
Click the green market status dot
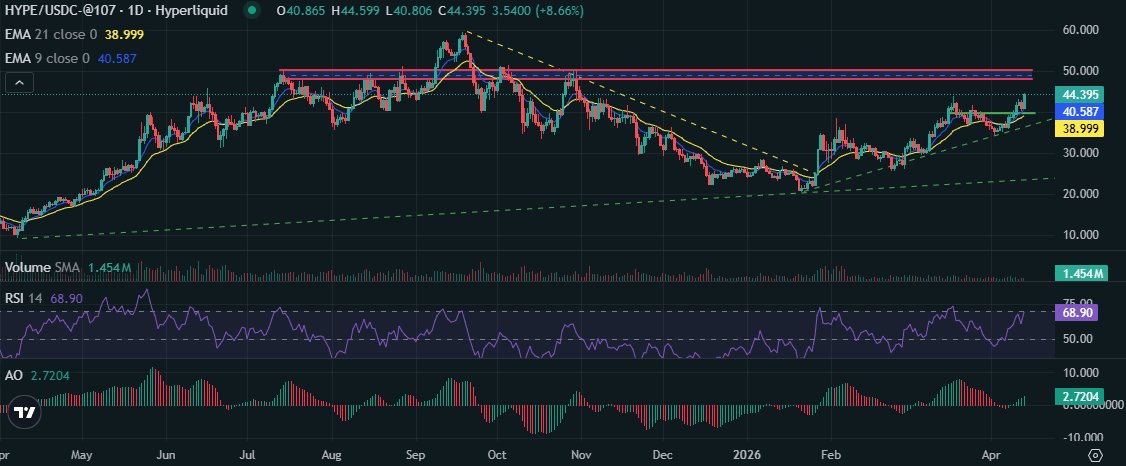tap(251, 11)
